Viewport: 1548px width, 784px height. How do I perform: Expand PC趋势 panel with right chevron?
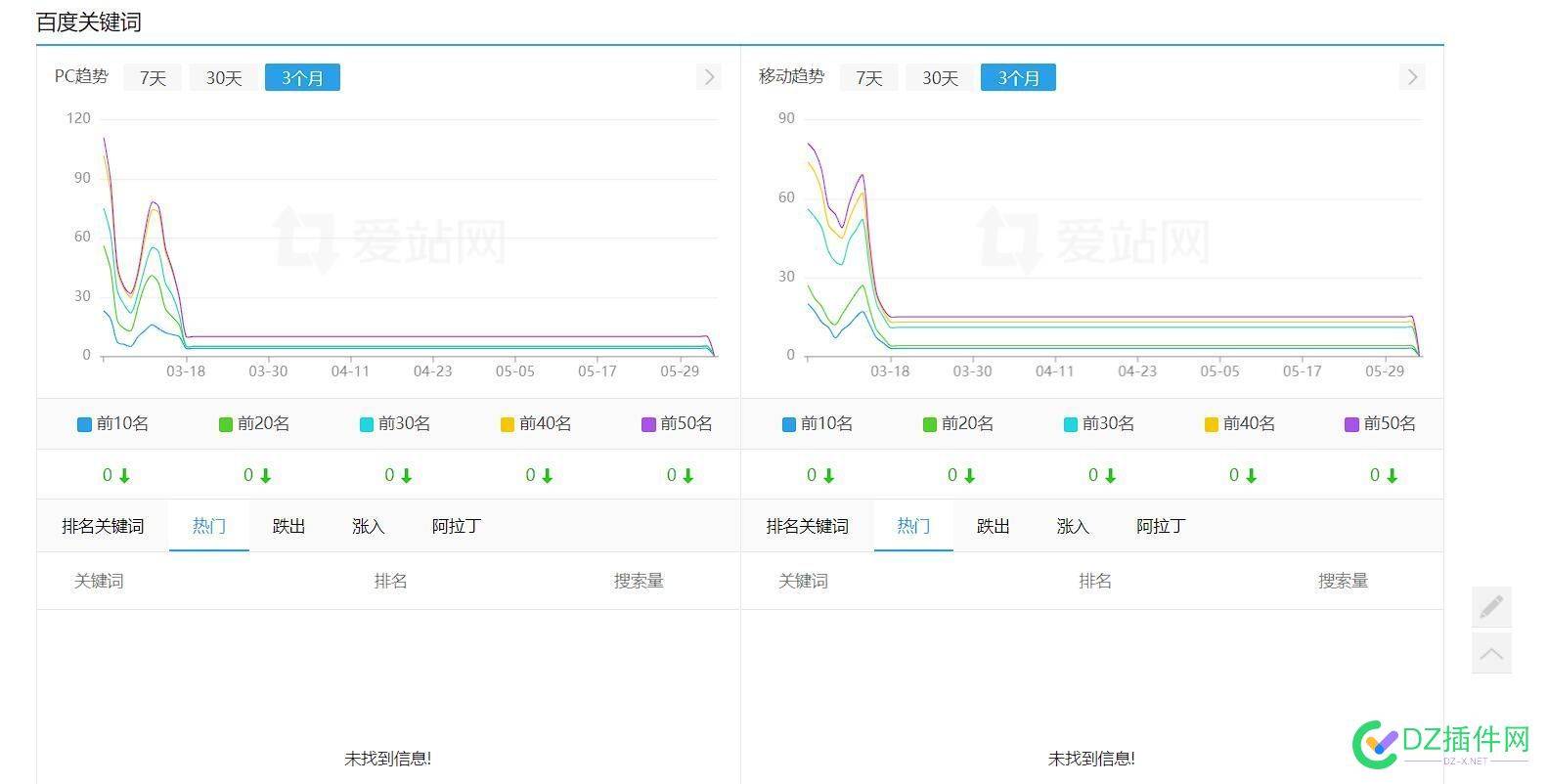pyautogui.click(x=709, y=77)
